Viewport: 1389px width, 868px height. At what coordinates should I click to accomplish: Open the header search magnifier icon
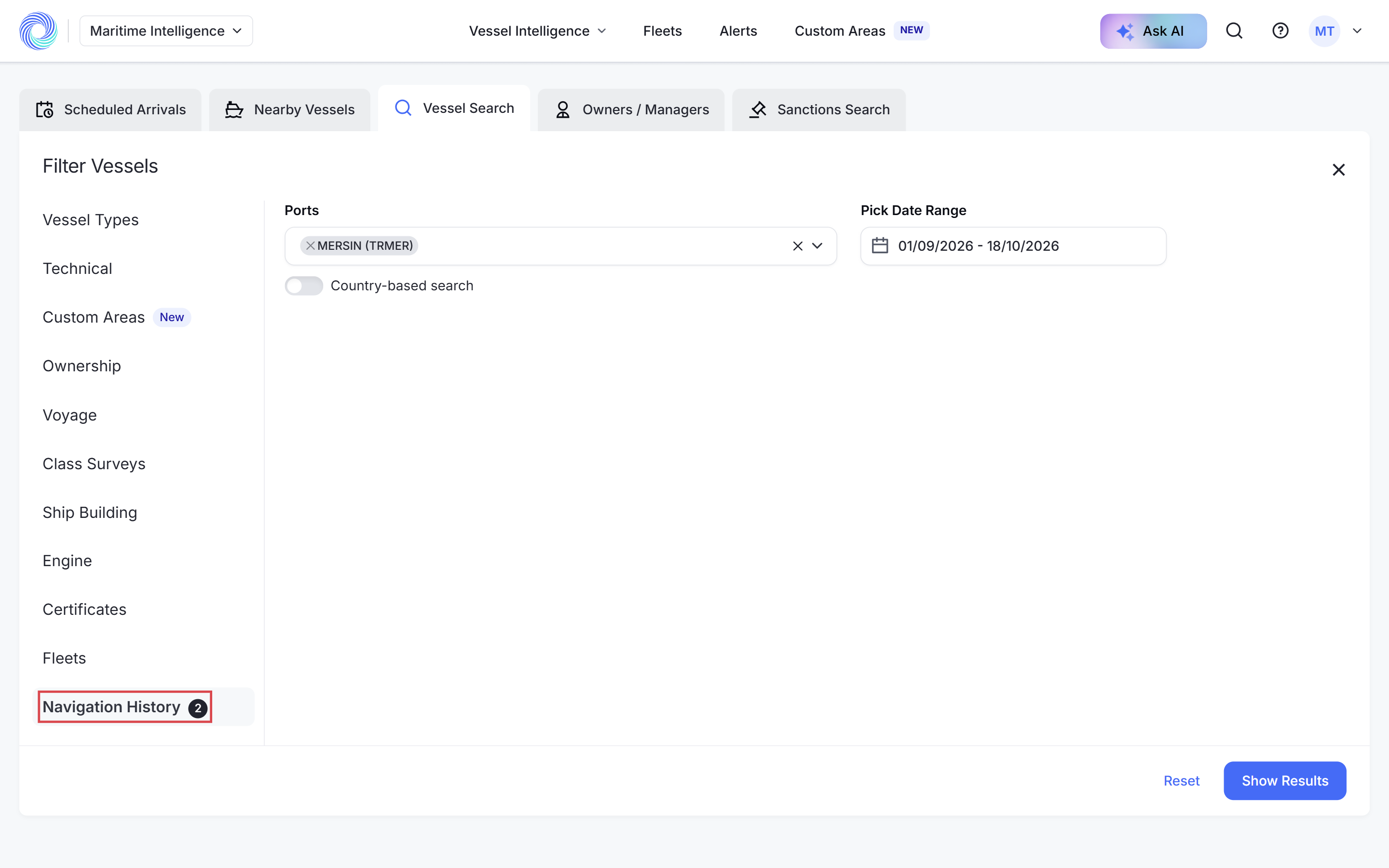(x=1234, y=31)
